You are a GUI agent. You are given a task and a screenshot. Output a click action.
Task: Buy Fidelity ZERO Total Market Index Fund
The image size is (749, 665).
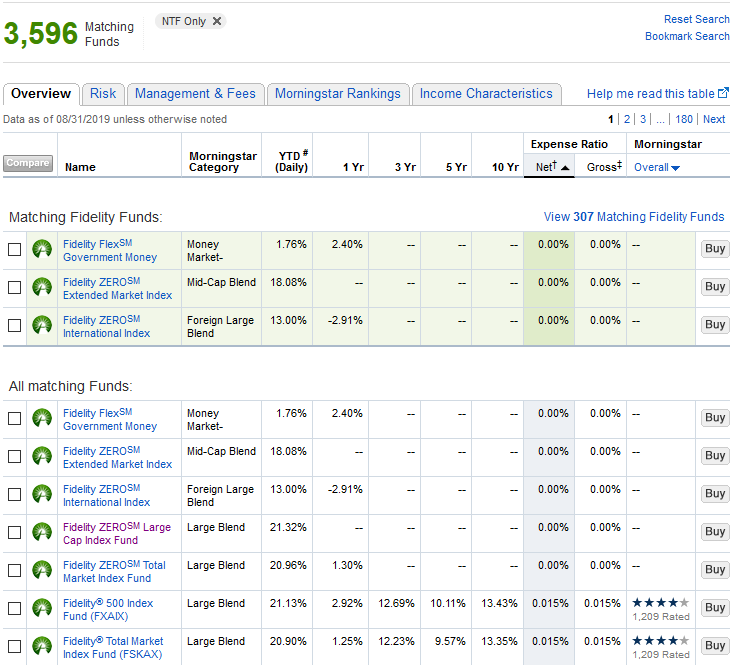click(x=715, y=569)
